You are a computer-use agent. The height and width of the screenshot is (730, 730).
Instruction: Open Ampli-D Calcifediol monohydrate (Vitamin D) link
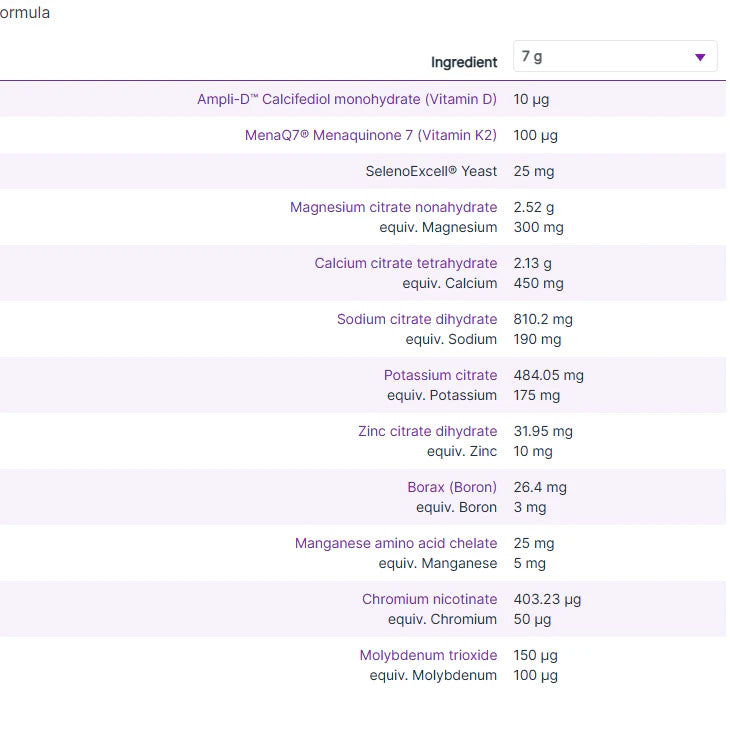coord(346,99)
